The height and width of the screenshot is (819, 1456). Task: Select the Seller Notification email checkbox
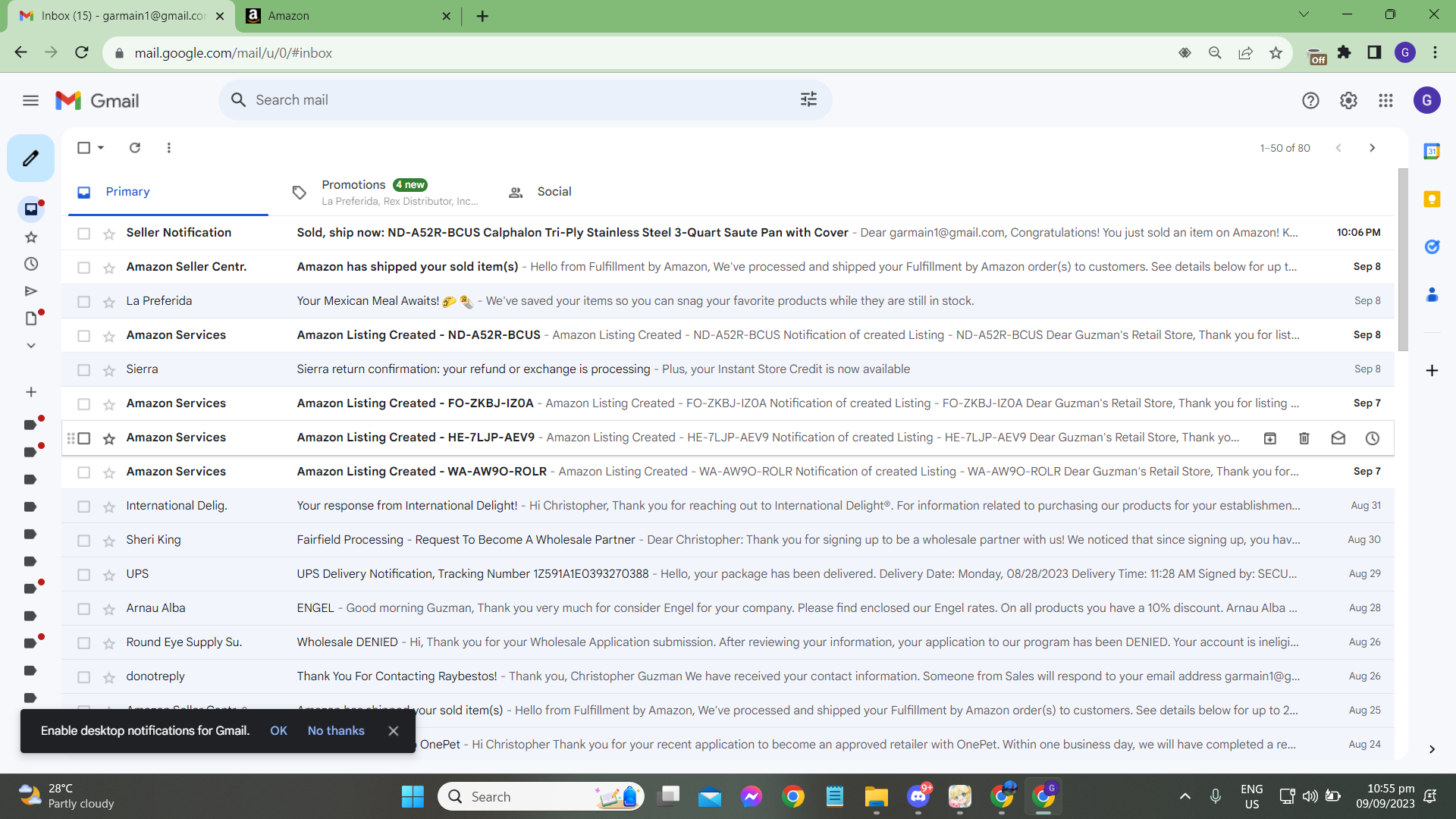83,234
